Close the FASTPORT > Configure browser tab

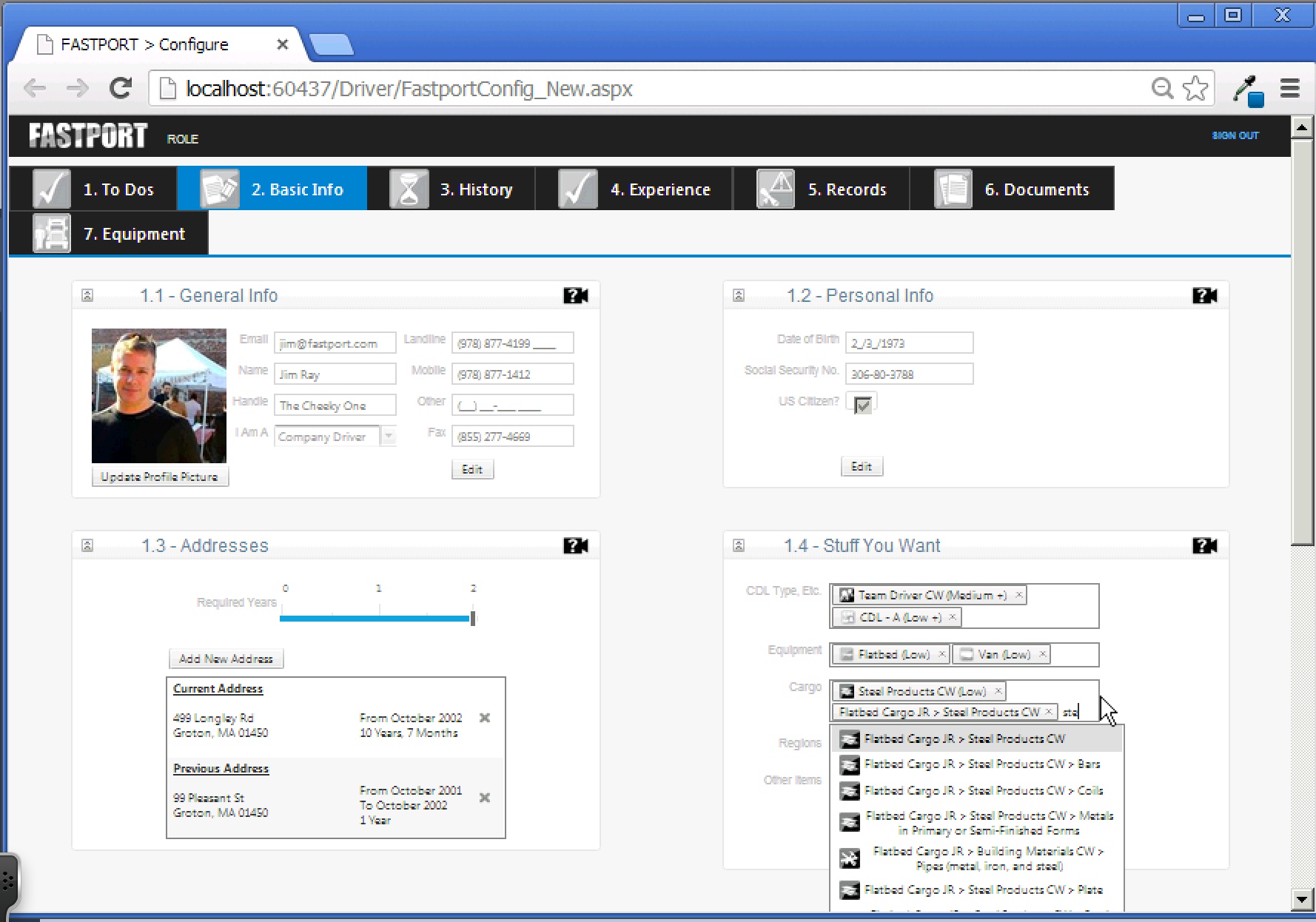(x=282, y=44)
